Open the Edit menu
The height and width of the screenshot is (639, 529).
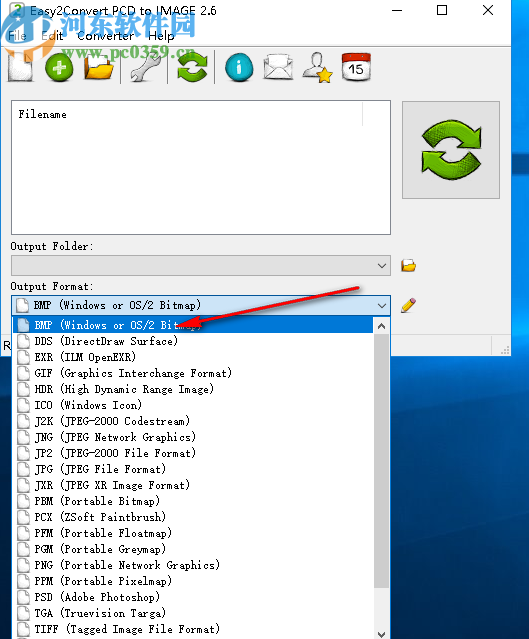click(x=52, y=36)
